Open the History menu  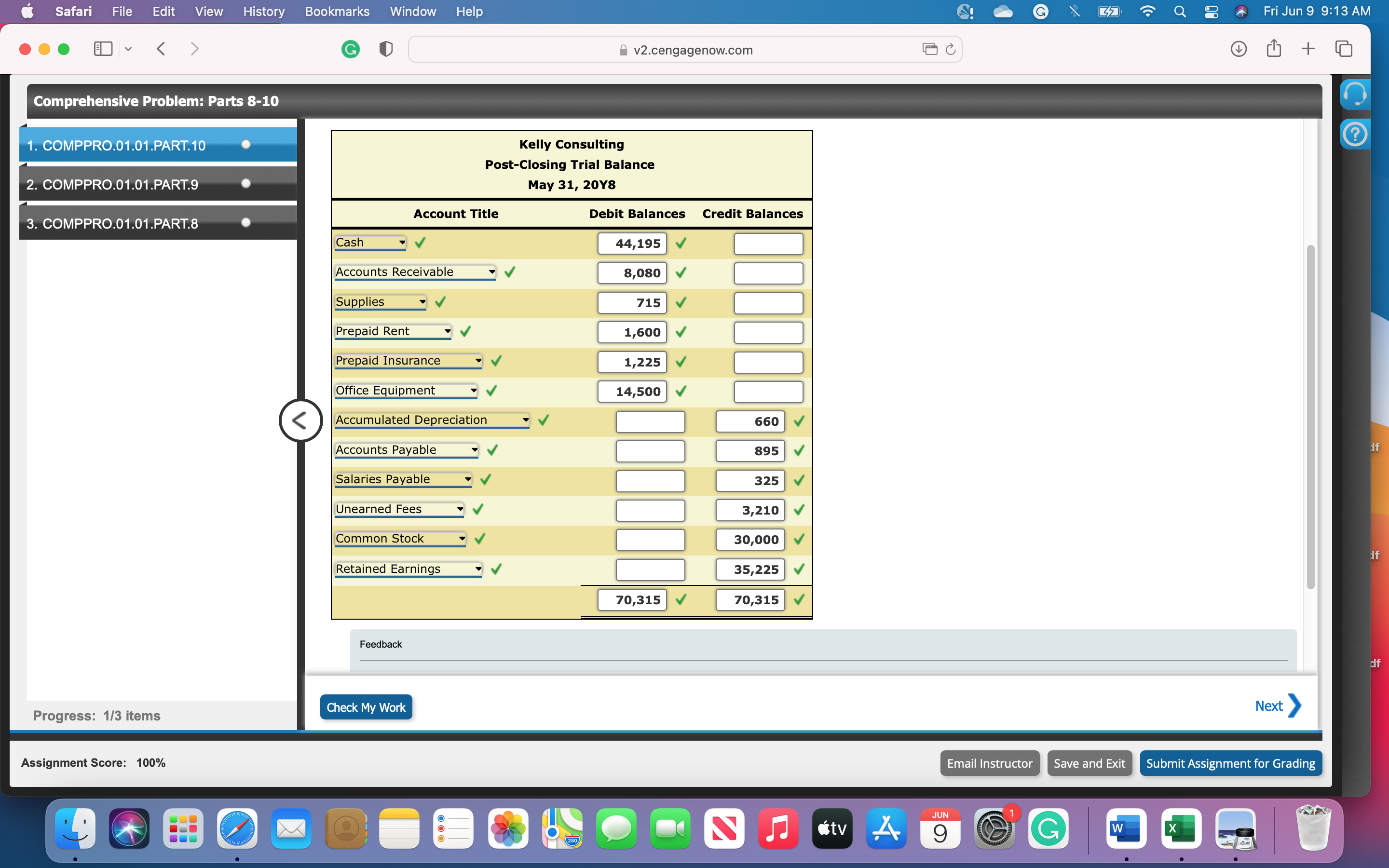(x=263, y=12)
